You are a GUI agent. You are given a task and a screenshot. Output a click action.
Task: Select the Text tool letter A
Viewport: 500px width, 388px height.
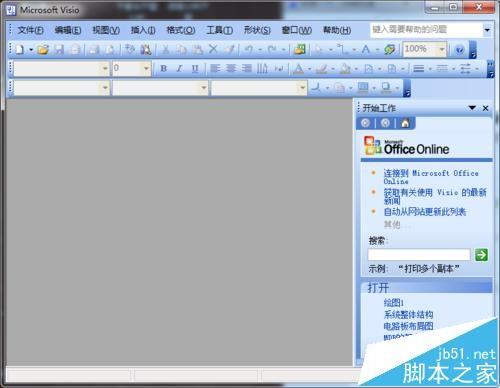click(x=366, y=50)
